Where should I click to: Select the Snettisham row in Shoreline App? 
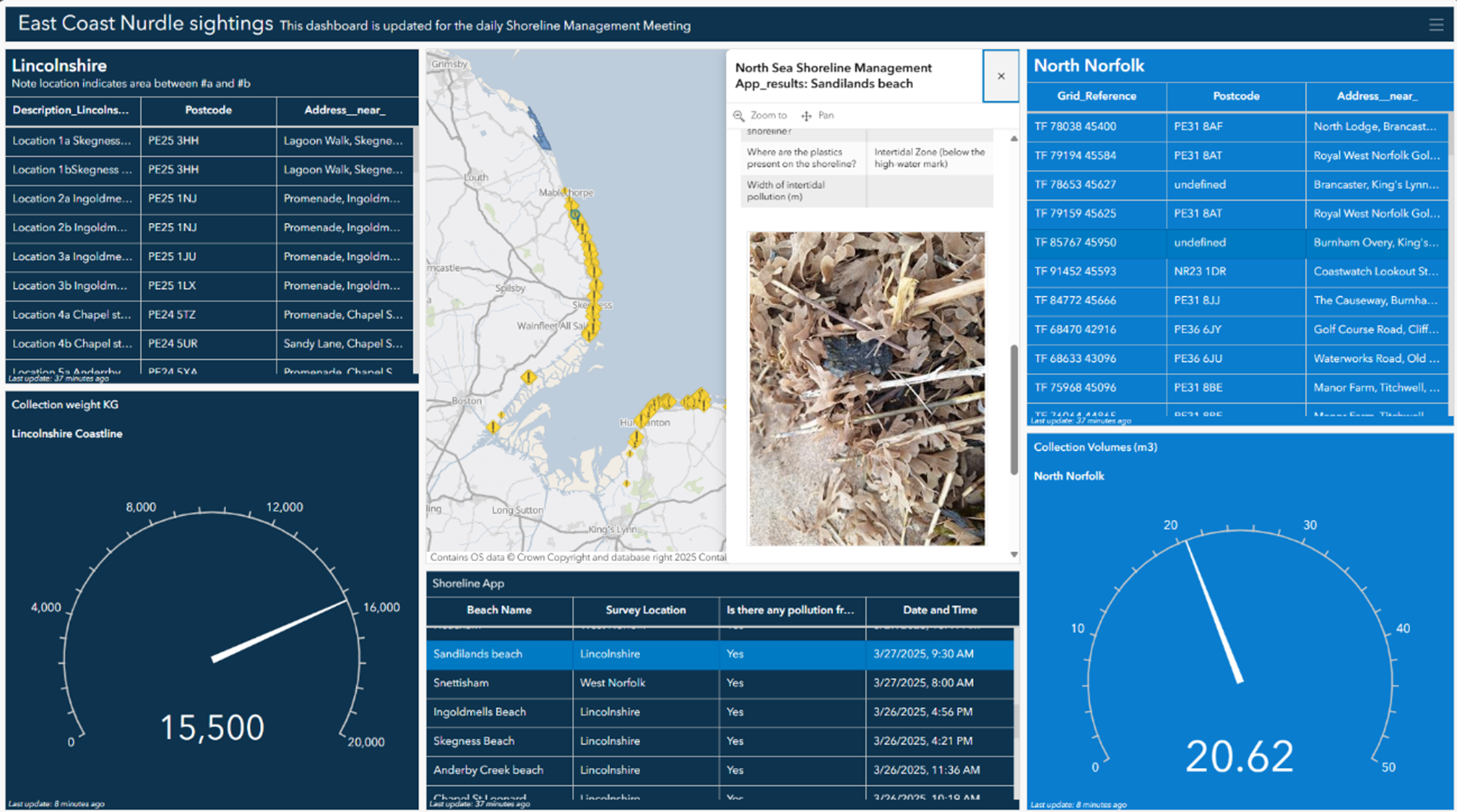[719, 683]
